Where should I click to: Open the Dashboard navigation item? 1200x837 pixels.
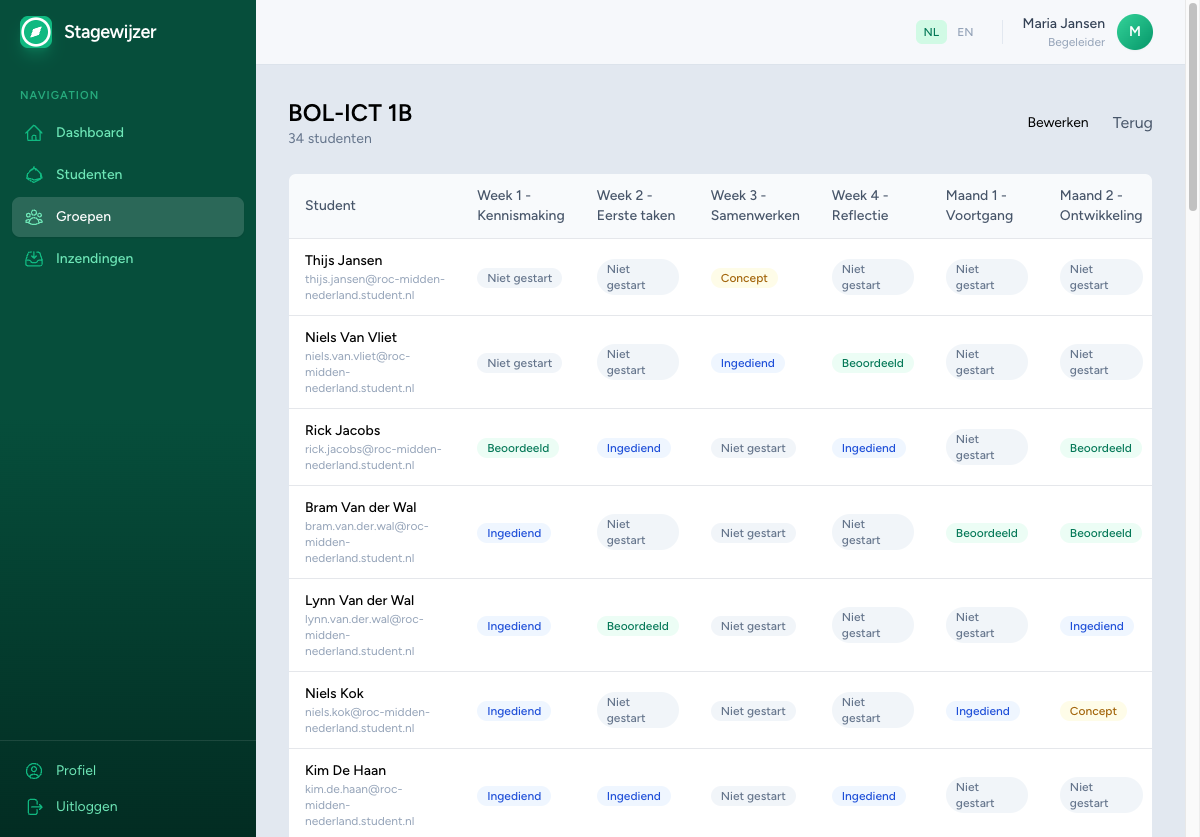click(x=90, y=133)
